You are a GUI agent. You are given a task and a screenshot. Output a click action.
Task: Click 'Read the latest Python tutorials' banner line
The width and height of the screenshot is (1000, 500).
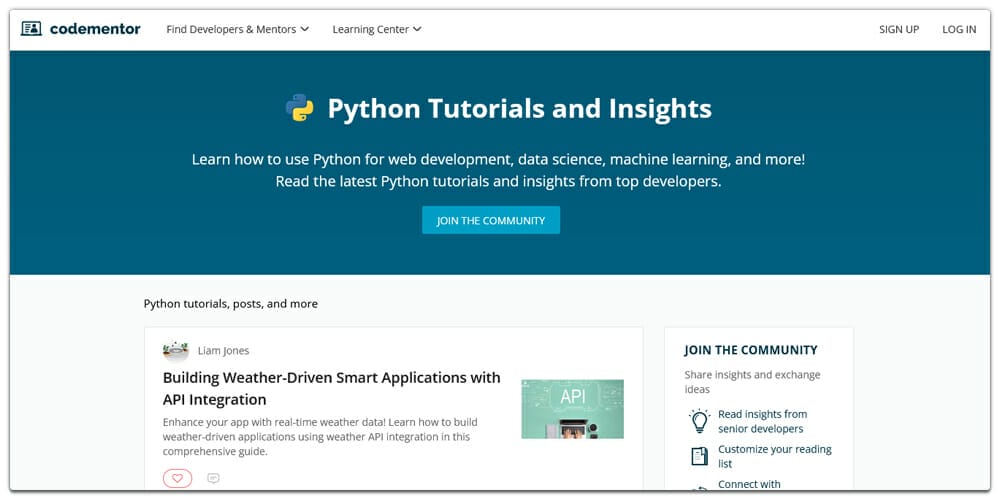click(499, 182)
